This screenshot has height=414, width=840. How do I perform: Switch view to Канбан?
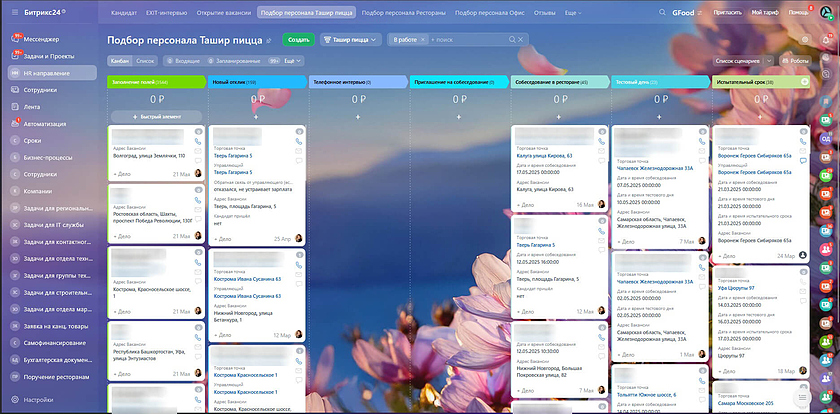[x=118, y=61]
